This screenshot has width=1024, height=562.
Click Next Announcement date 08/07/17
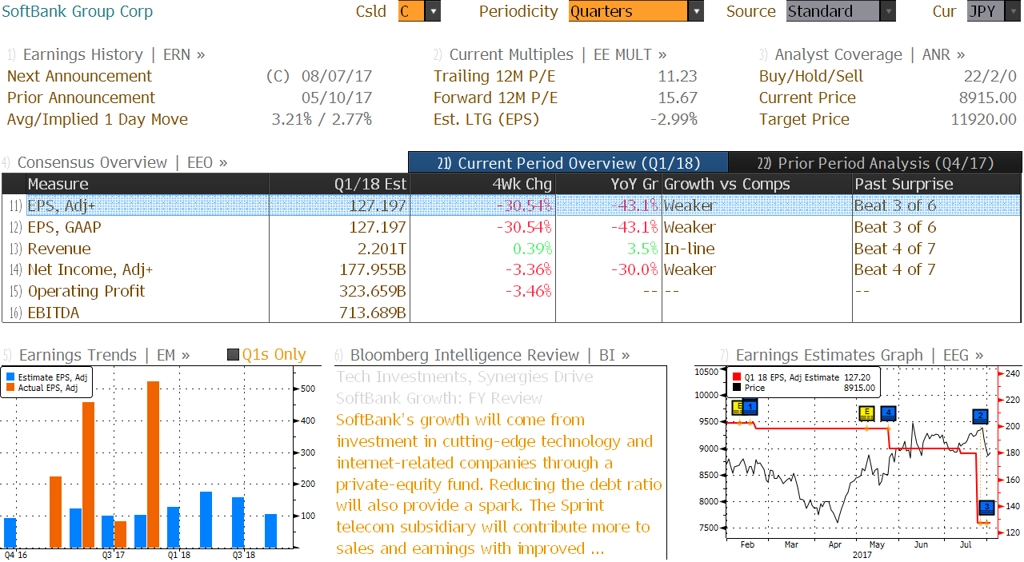pos(336,76)
